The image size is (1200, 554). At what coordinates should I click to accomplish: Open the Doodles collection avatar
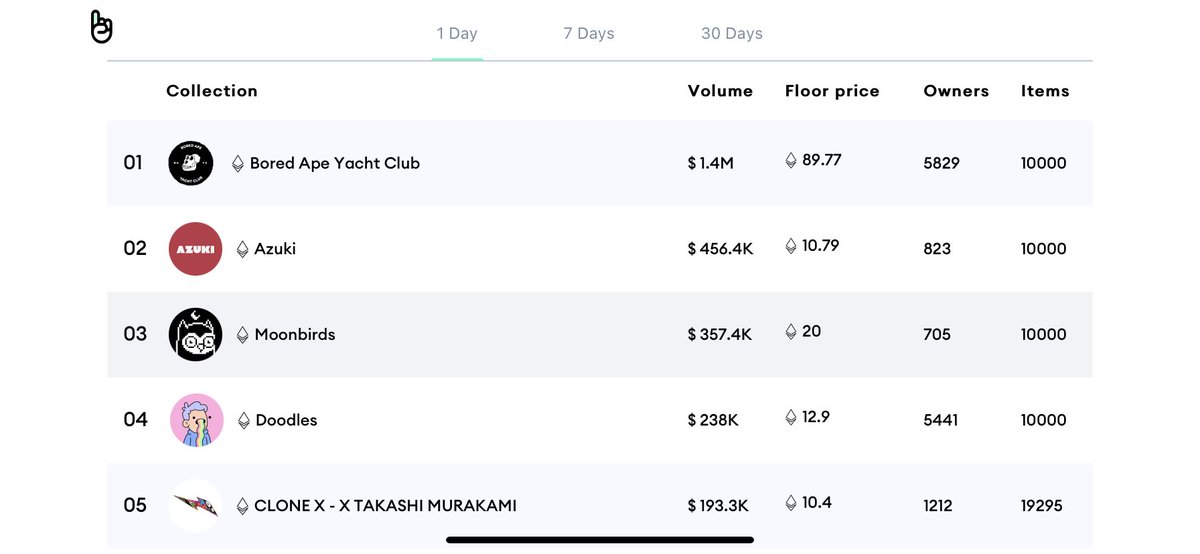196,420
